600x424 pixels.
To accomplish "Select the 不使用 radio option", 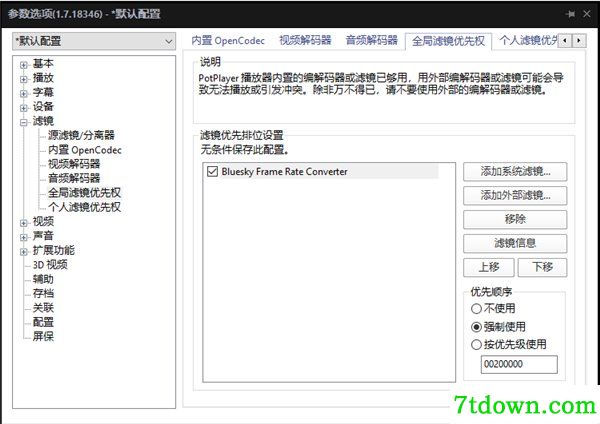I will click(493, 308).
